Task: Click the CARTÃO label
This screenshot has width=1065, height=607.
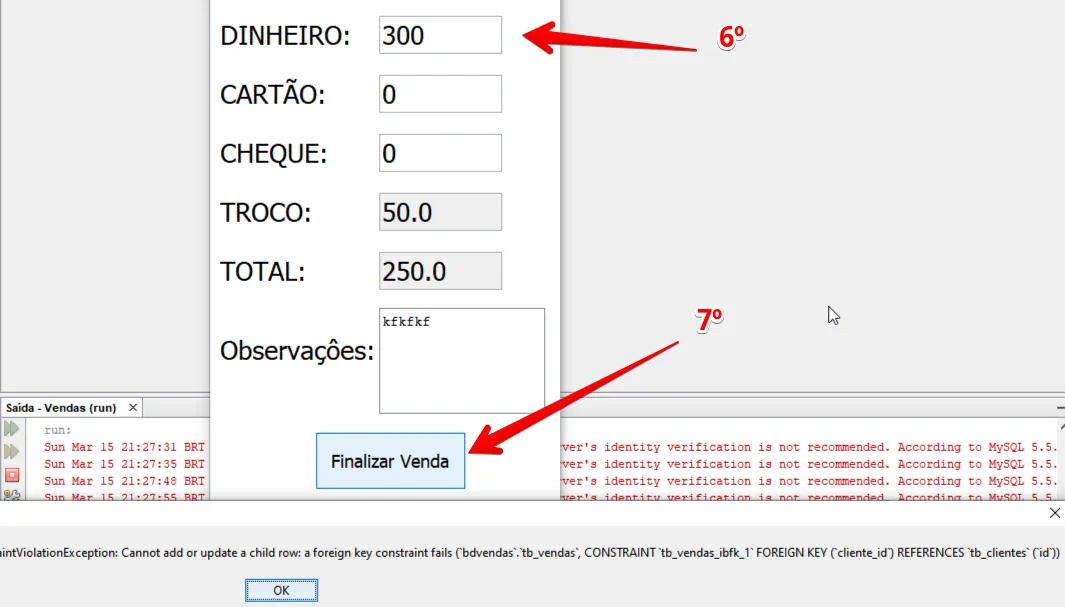Action: (x=272, y=94)
